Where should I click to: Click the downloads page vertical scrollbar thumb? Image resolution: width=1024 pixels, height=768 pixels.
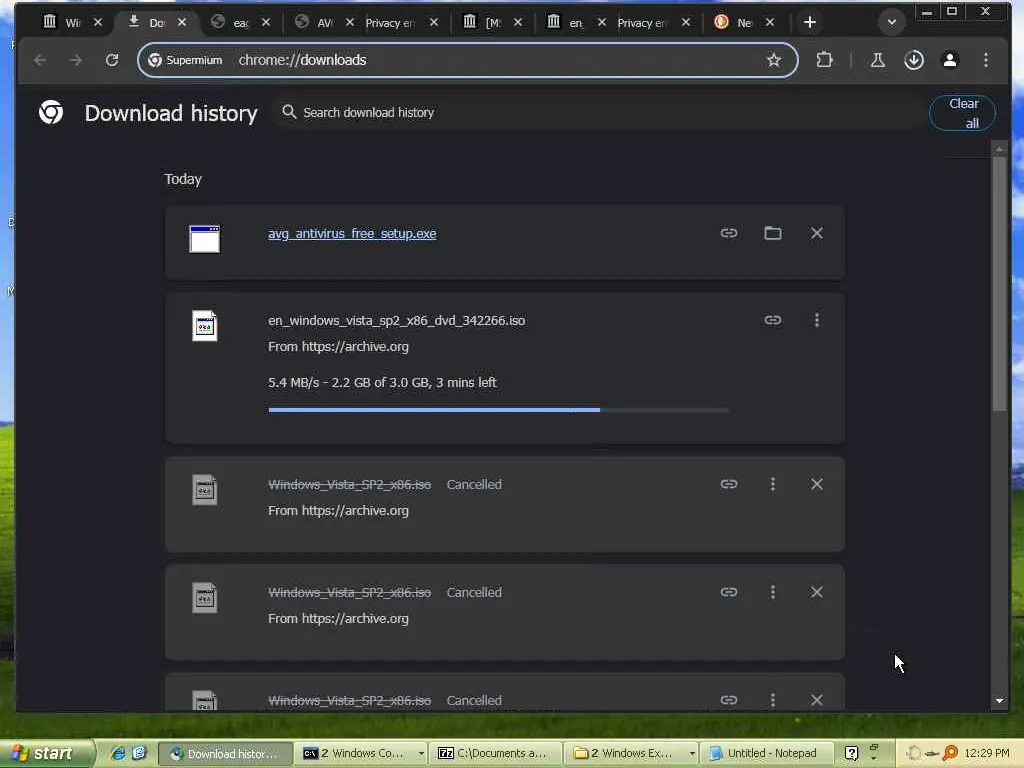tap(999, 283)
